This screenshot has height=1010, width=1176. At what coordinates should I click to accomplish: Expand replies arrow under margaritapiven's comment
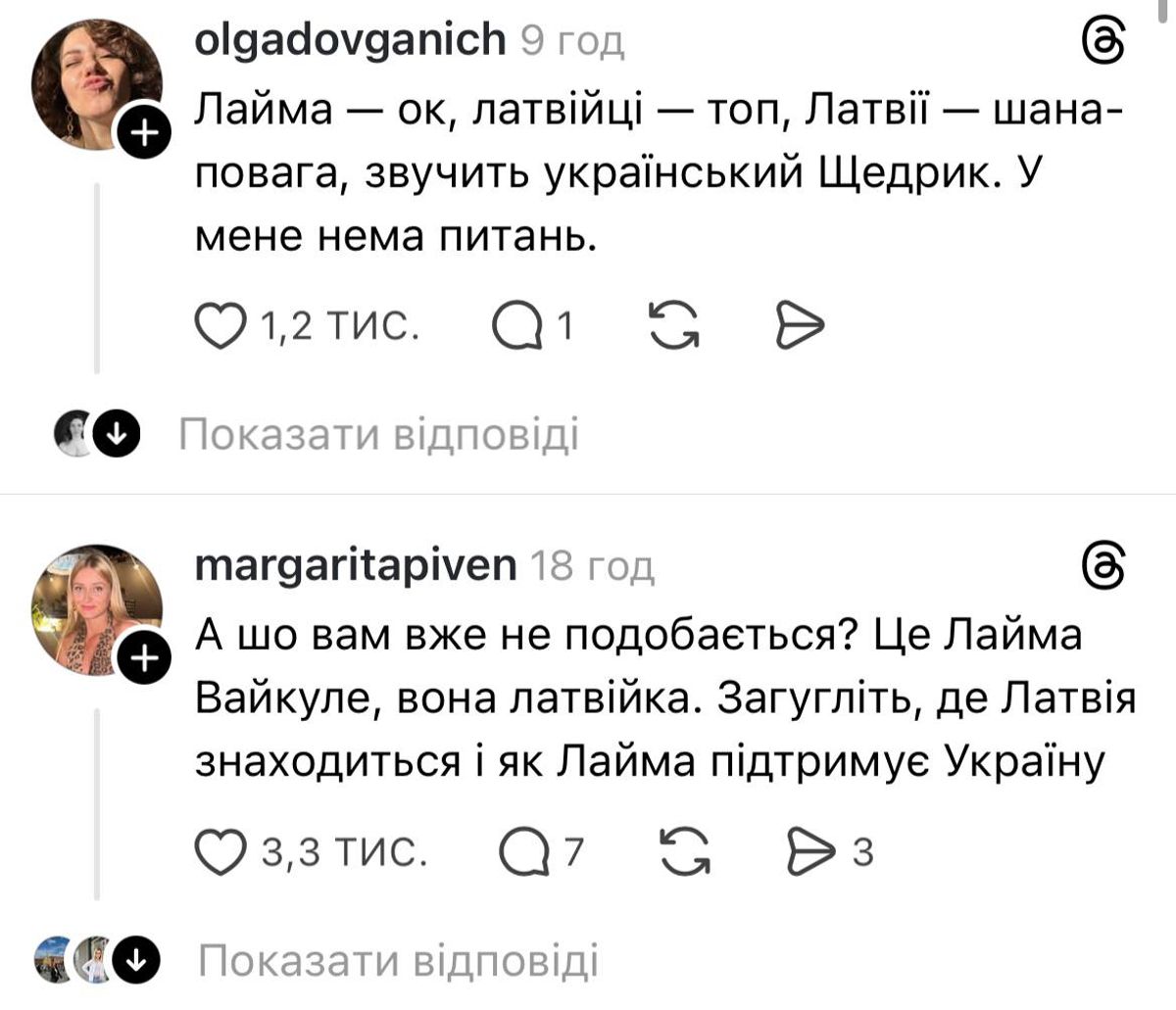(x=137, y=961)
